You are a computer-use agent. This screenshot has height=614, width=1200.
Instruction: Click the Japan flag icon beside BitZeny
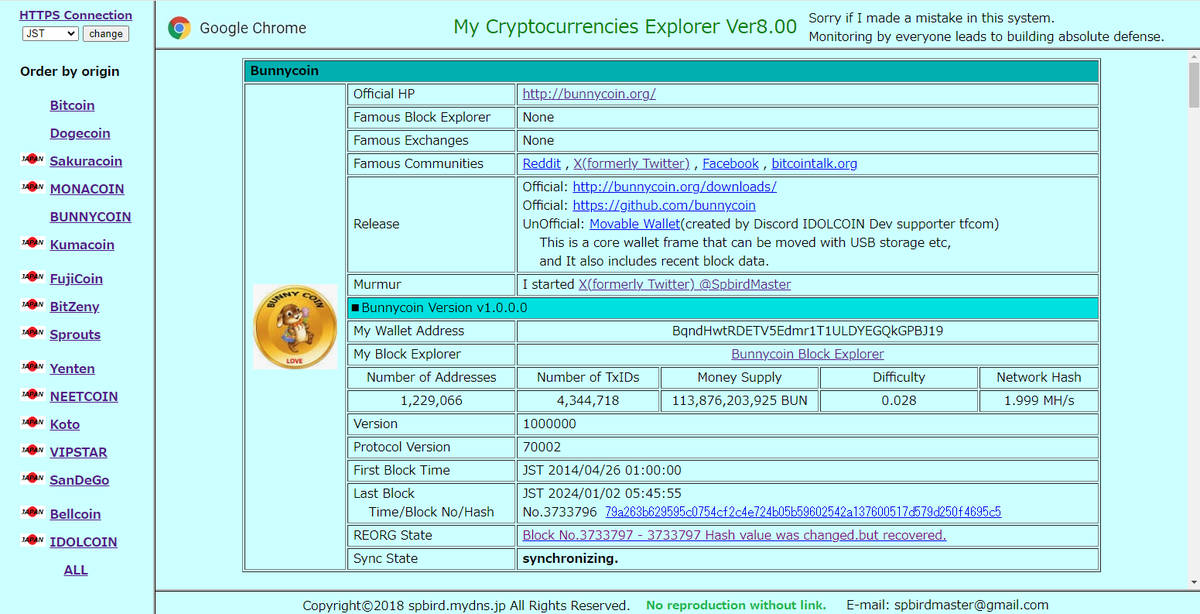(x=31, y=306)
